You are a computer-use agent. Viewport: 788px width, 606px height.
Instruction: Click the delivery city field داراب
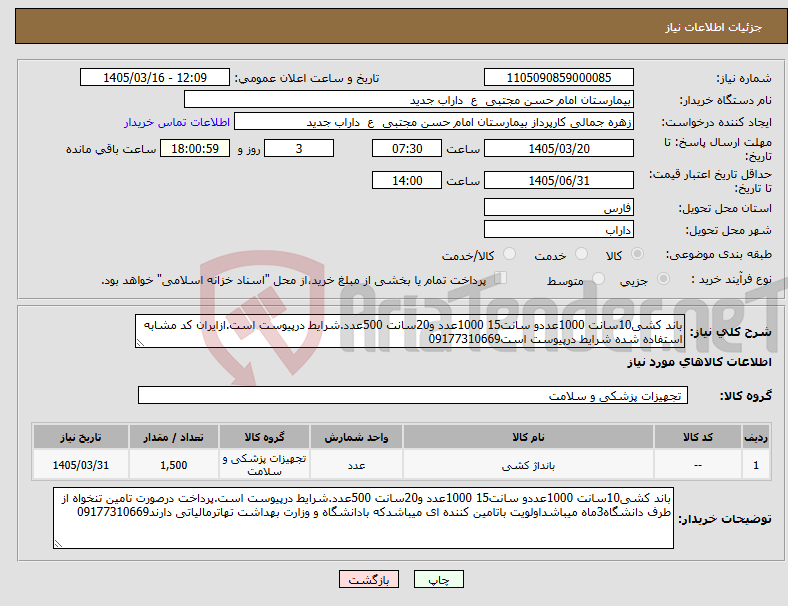click(558, 229)
